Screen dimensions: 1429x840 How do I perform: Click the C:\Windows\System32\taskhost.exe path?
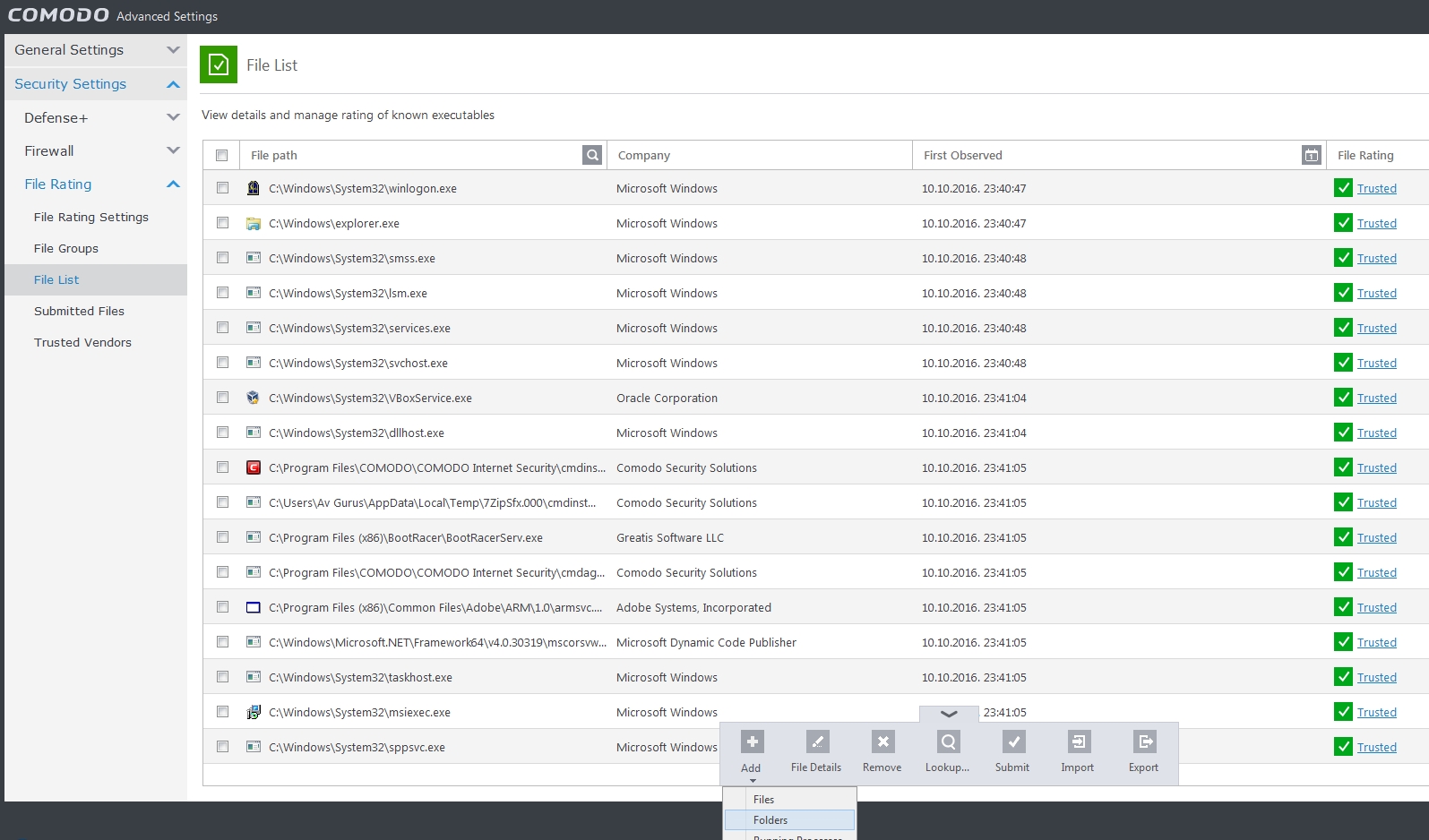point(360,677)
